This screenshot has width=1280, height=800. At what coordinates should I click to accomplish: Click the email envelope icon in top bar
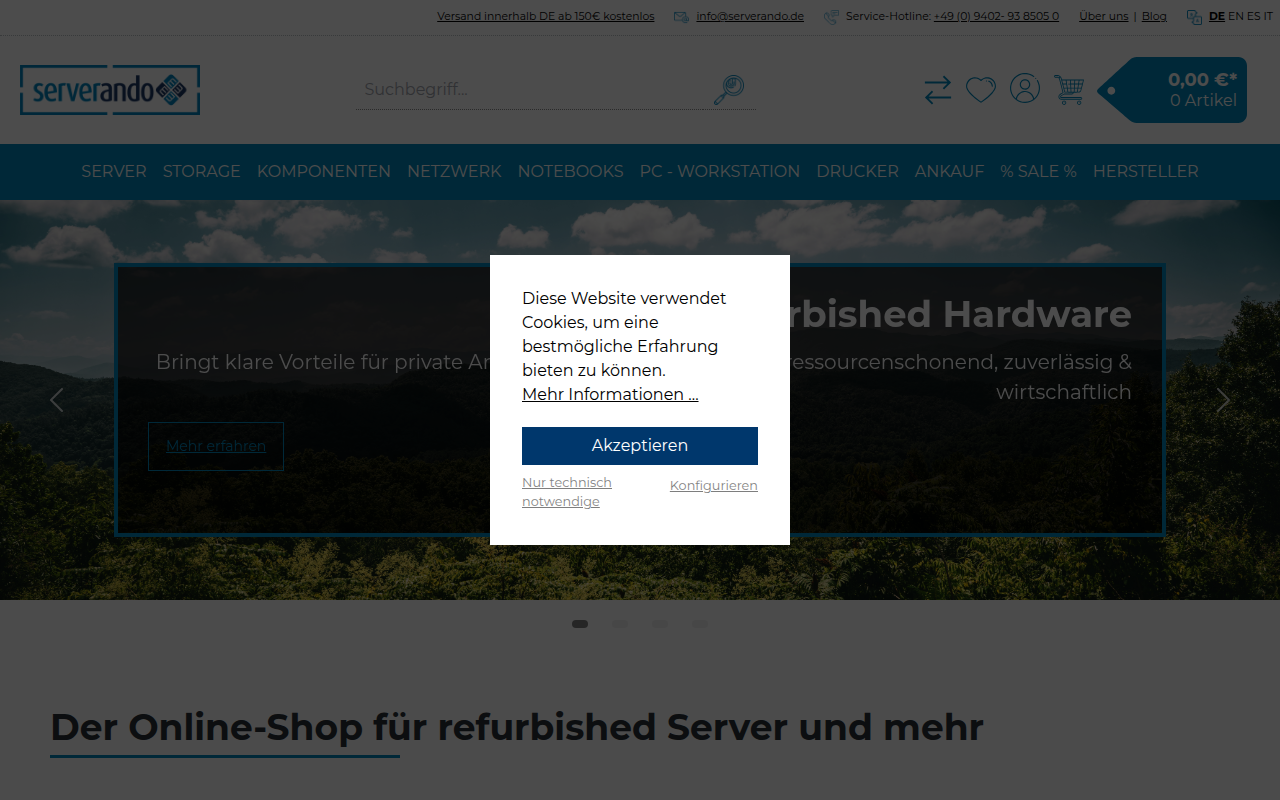(682, 17)
